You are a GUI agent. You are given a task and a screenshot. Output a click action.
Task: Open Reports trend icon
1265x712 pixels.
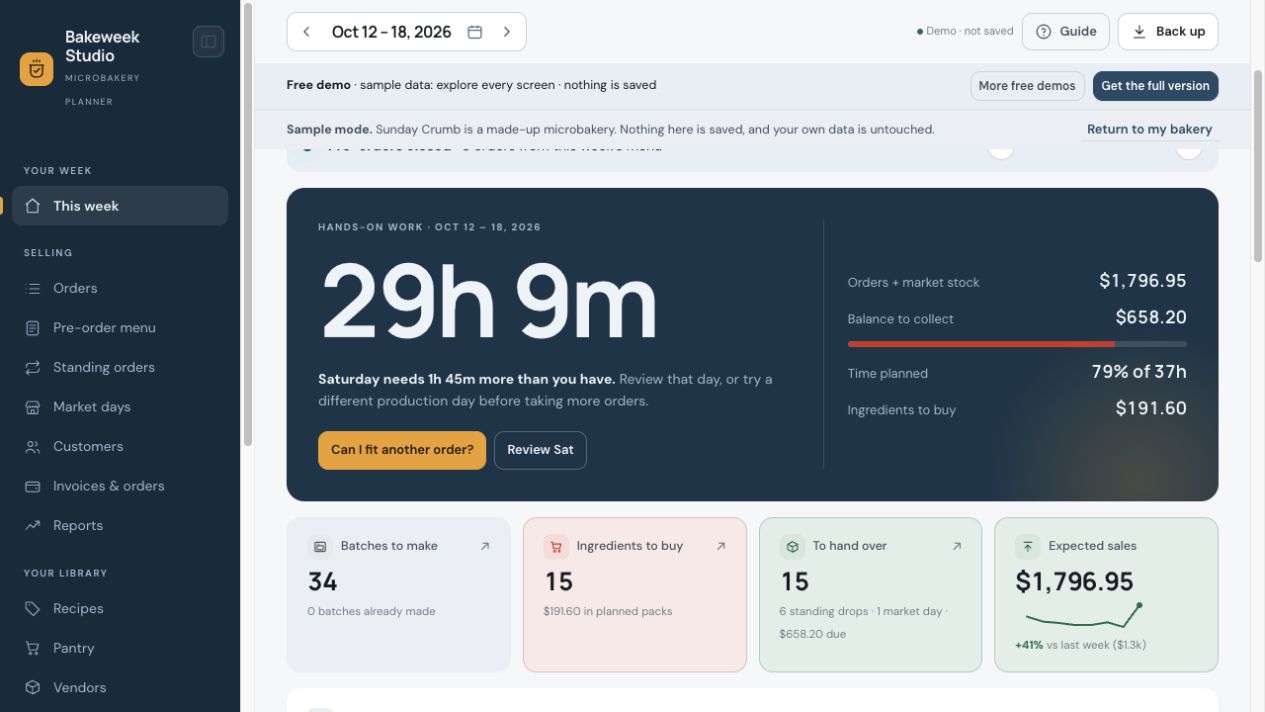[x=33, y=526]
